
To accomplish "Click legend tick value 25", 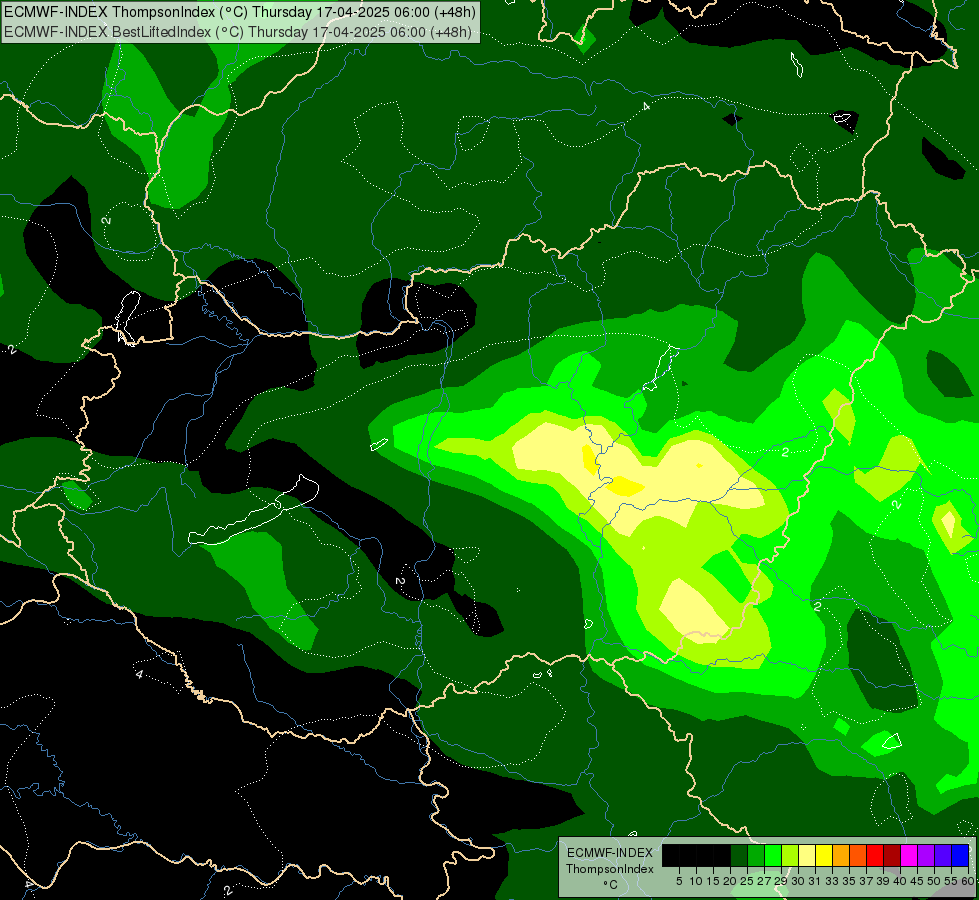I will pos(747,881).
